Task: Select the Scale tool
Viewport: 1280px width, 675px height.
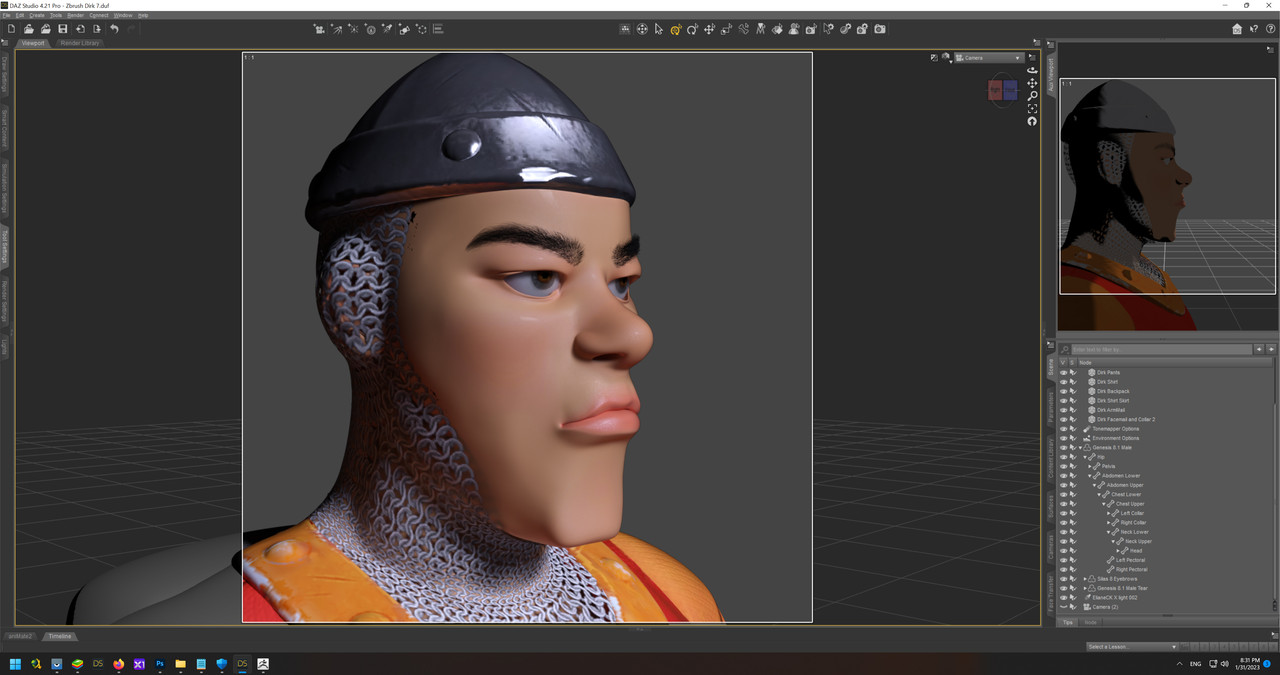Action: (x=726, y=29)
